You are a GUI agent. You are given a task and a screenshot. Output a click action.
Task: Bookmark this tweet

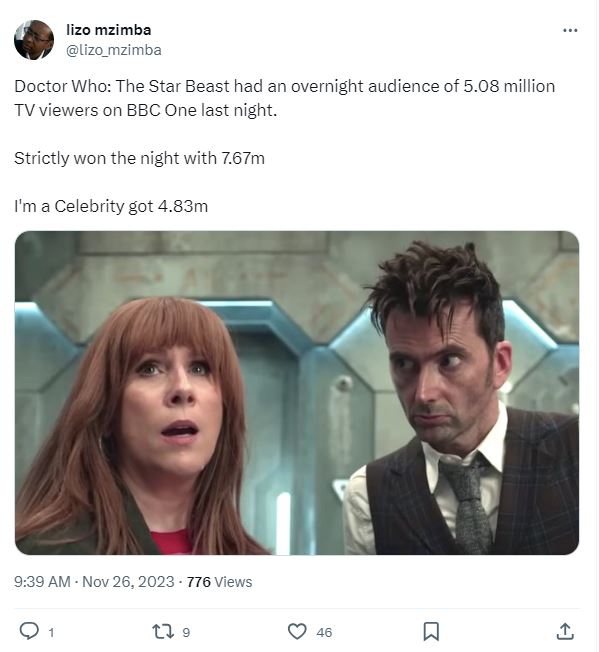pyautogui.click(x=431, y=631)
